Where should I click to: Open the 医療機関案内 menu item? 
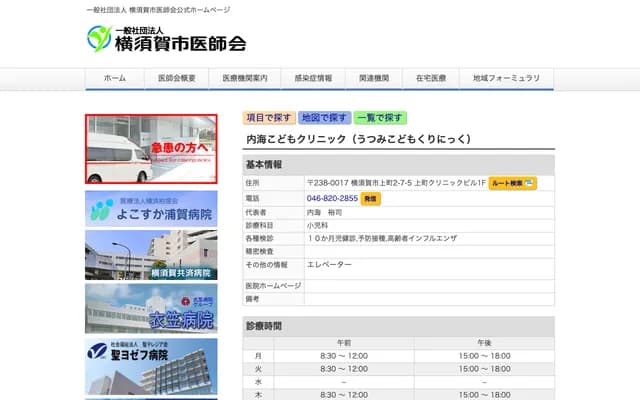pos(244,78)
